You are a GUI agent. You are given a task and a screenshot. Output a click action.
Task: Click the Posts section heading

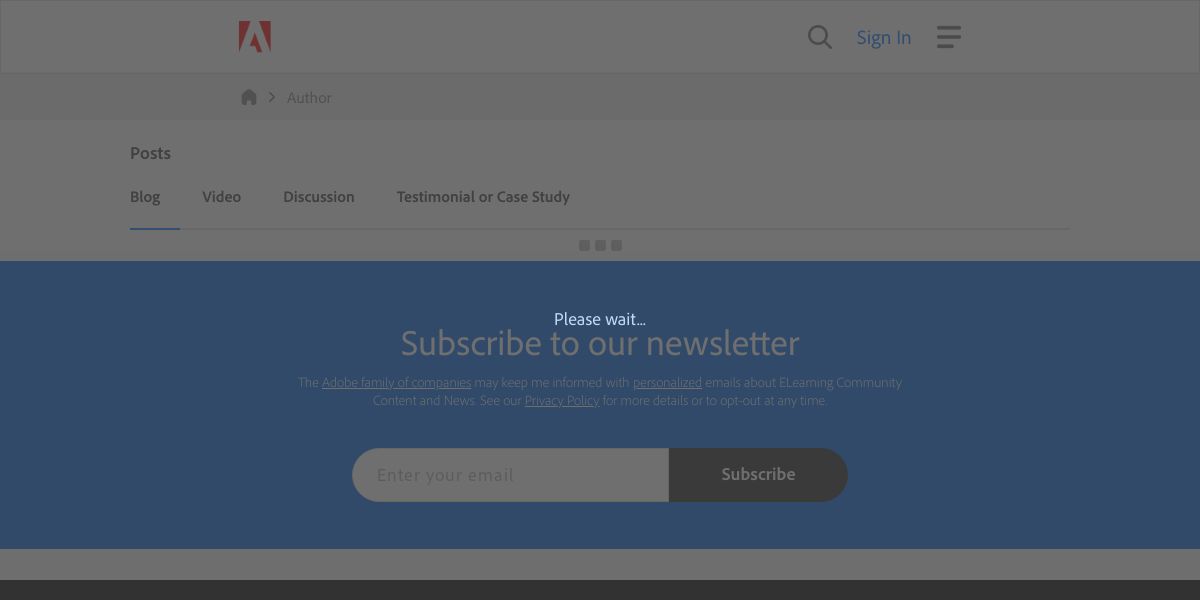point(150,153)
